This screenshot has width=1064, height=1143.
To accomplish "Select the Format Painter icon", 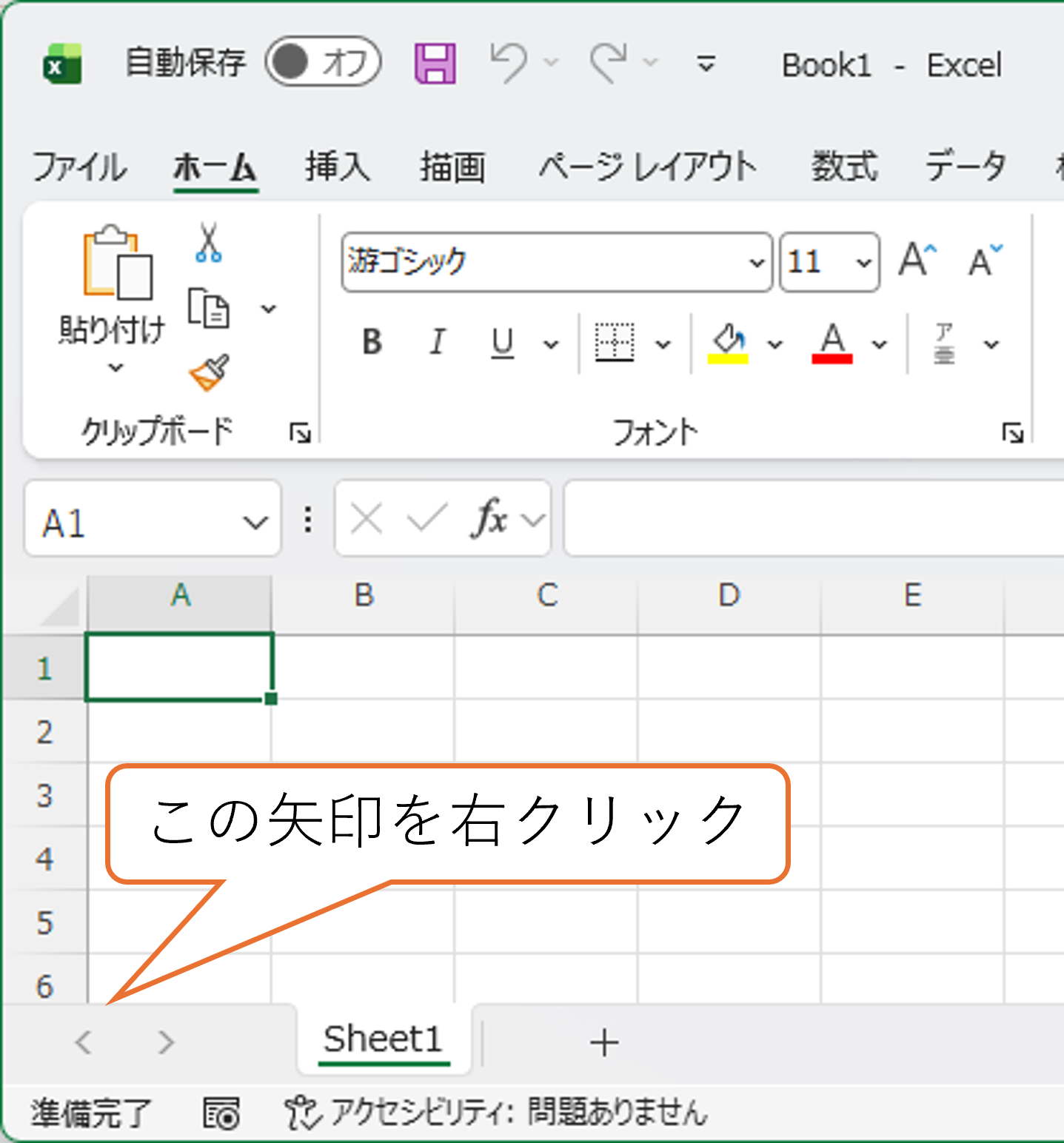I will click(x=210, y=372).
